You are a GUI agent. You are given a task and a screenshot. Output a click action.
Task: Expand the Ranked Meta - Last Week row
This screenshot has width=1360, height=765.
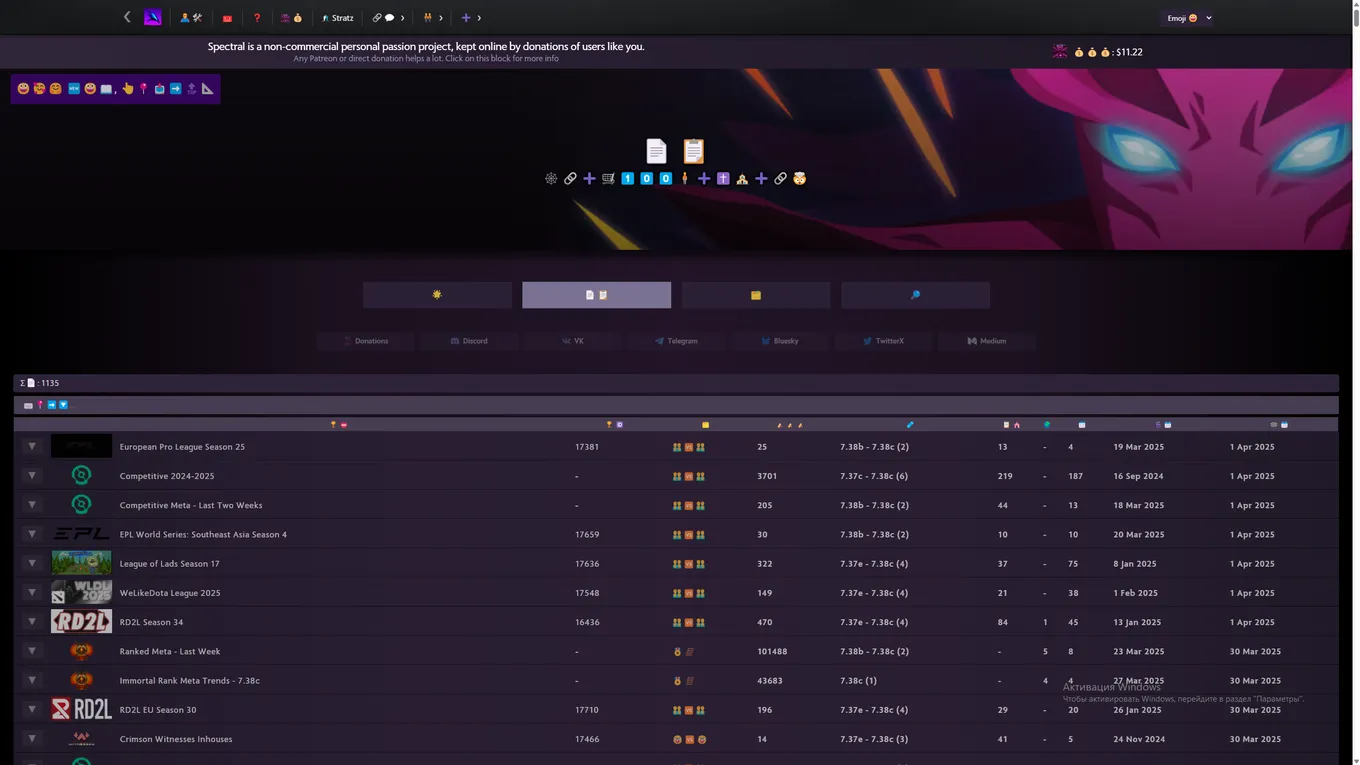(32, 651)
